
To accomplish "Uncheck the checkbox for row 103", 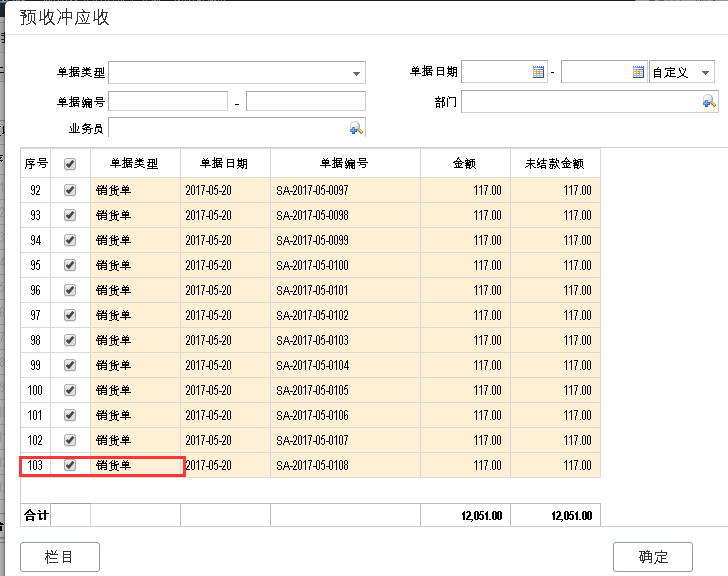I will pyautogui.click(x=70, y=465).
